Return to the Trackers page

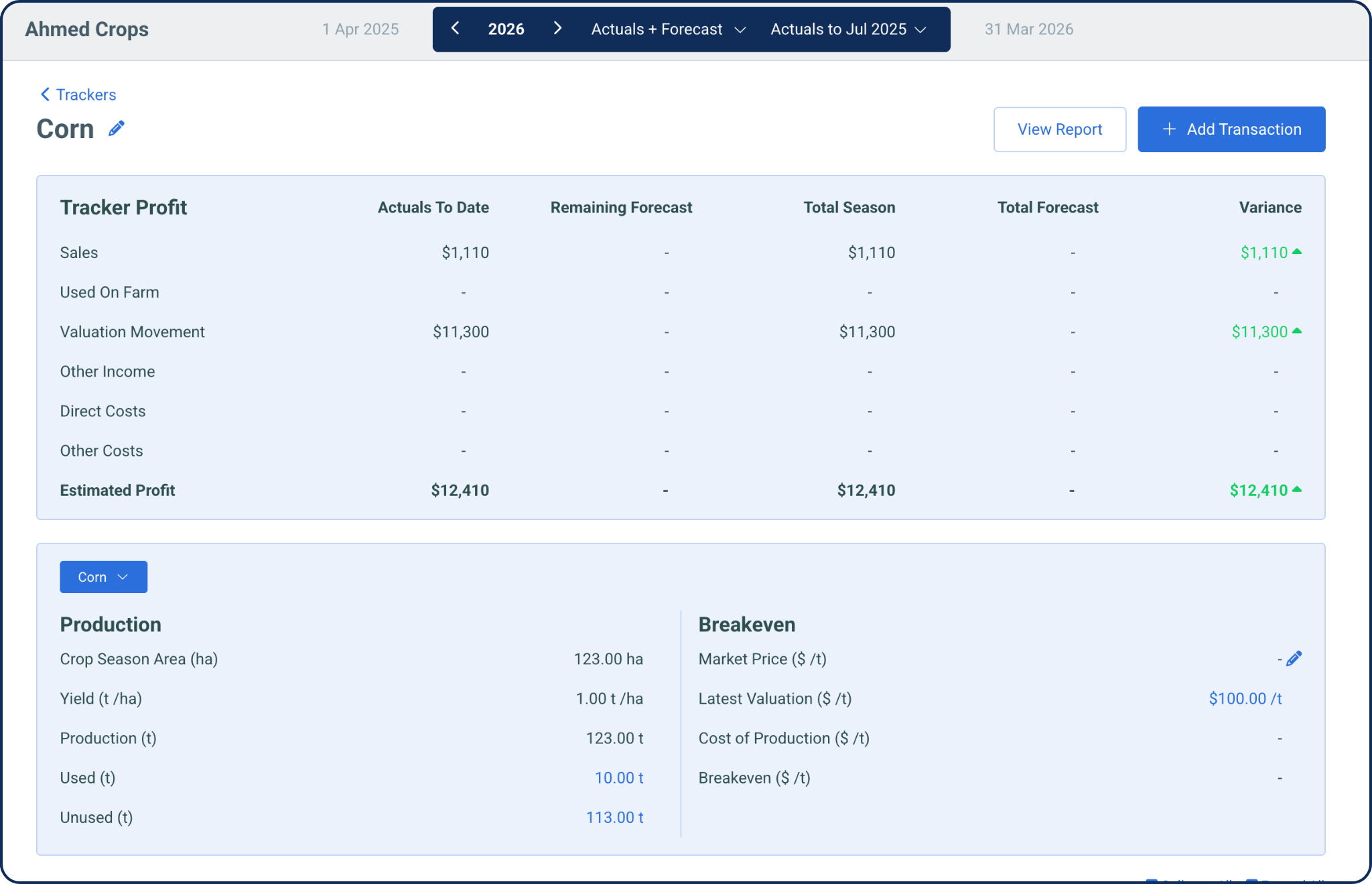[86, 94]
